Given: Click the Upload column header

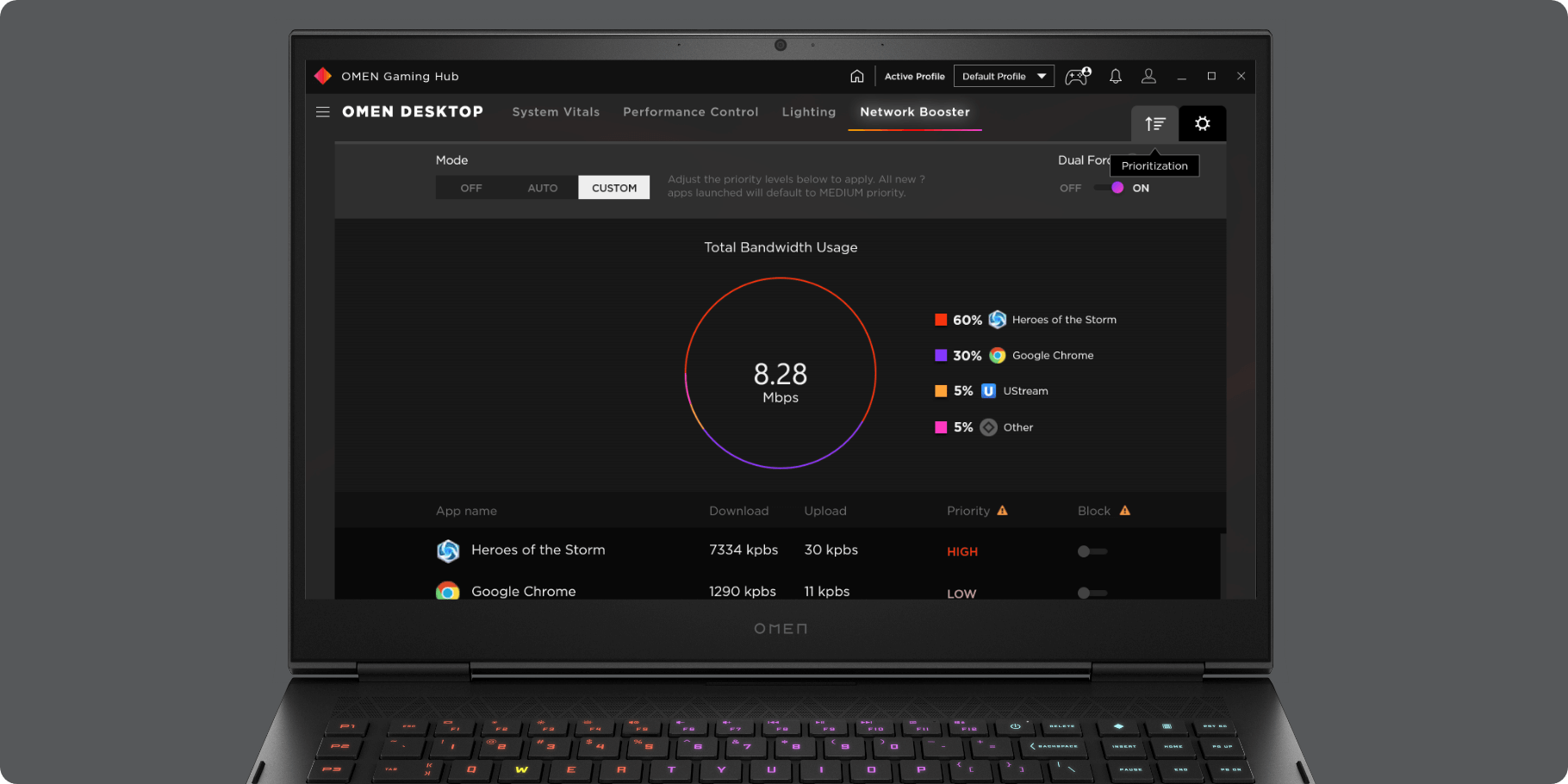Looking at the screenshot, I should pyautogui.click(x=825, y=511).
